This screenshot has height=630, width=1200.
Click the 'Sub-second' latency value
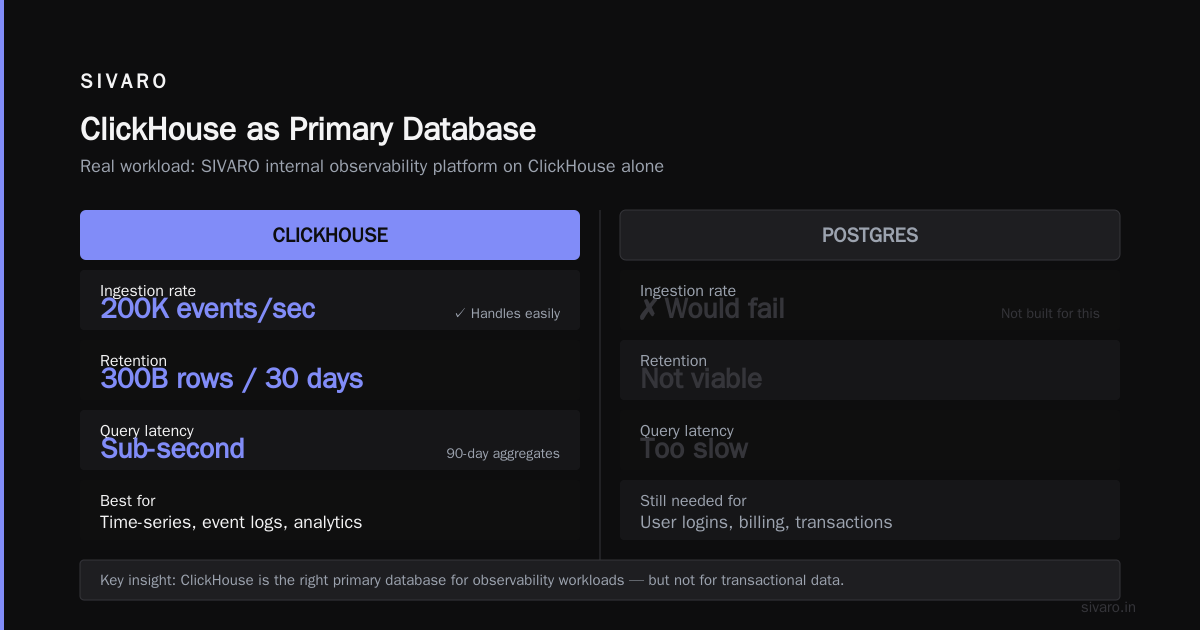pyautogui.click(x=172, y=449)
